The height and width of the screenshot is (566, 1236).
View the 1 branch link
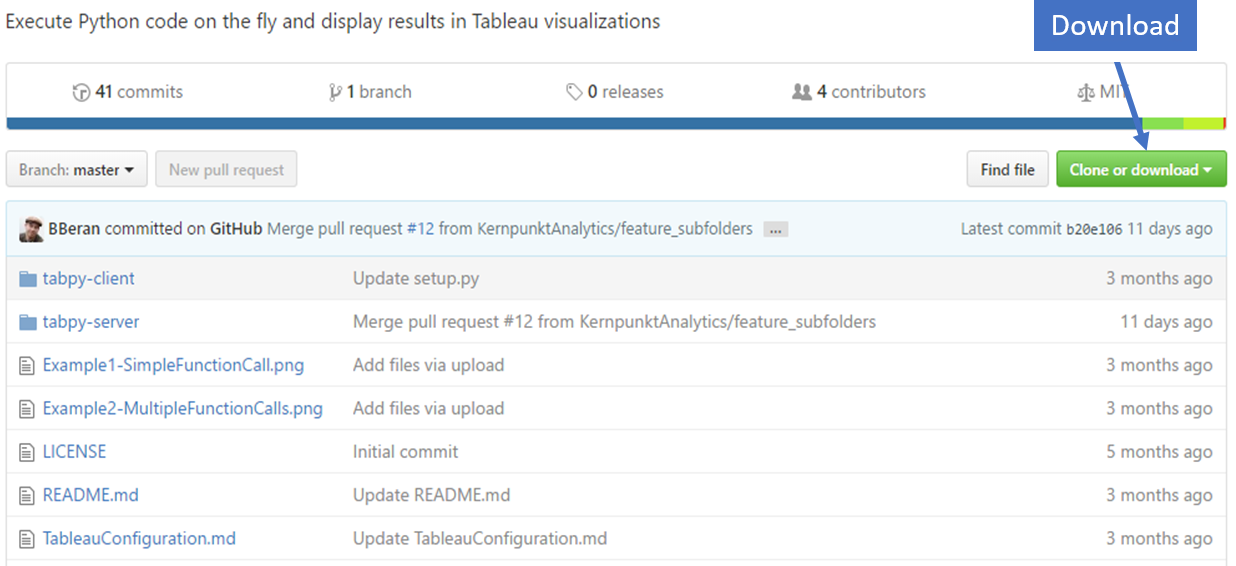coord(370,92)
